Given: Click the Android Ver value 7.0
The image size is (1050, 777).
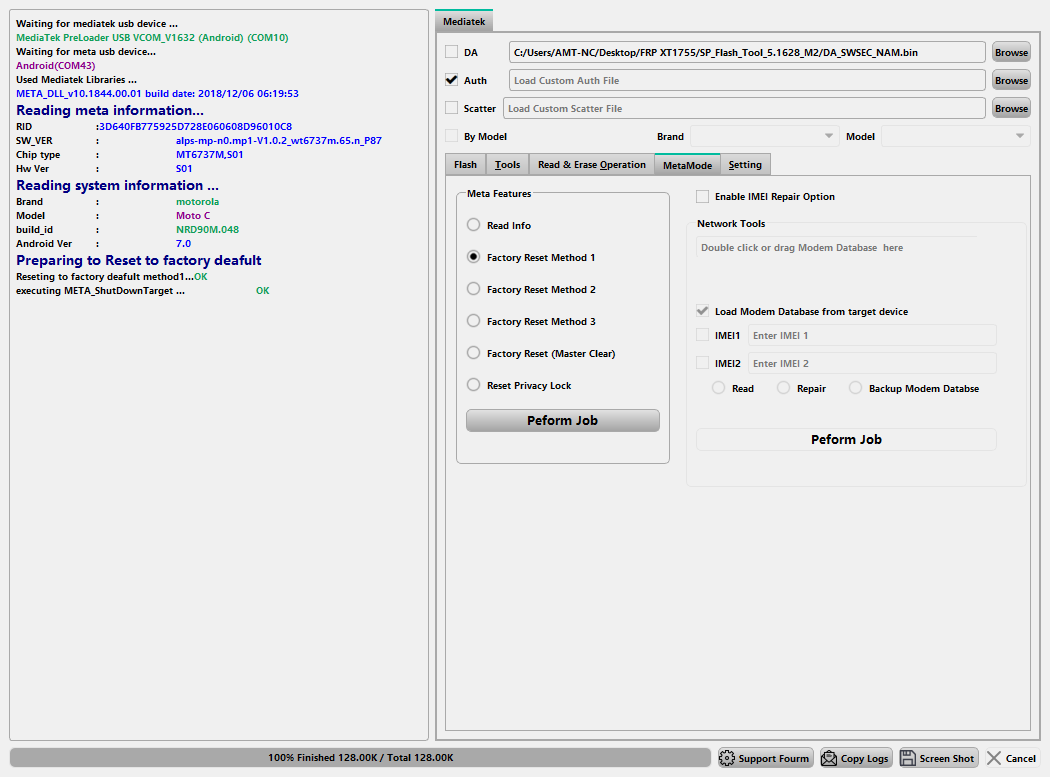Looking at the screenshot, I should (183, 244).
